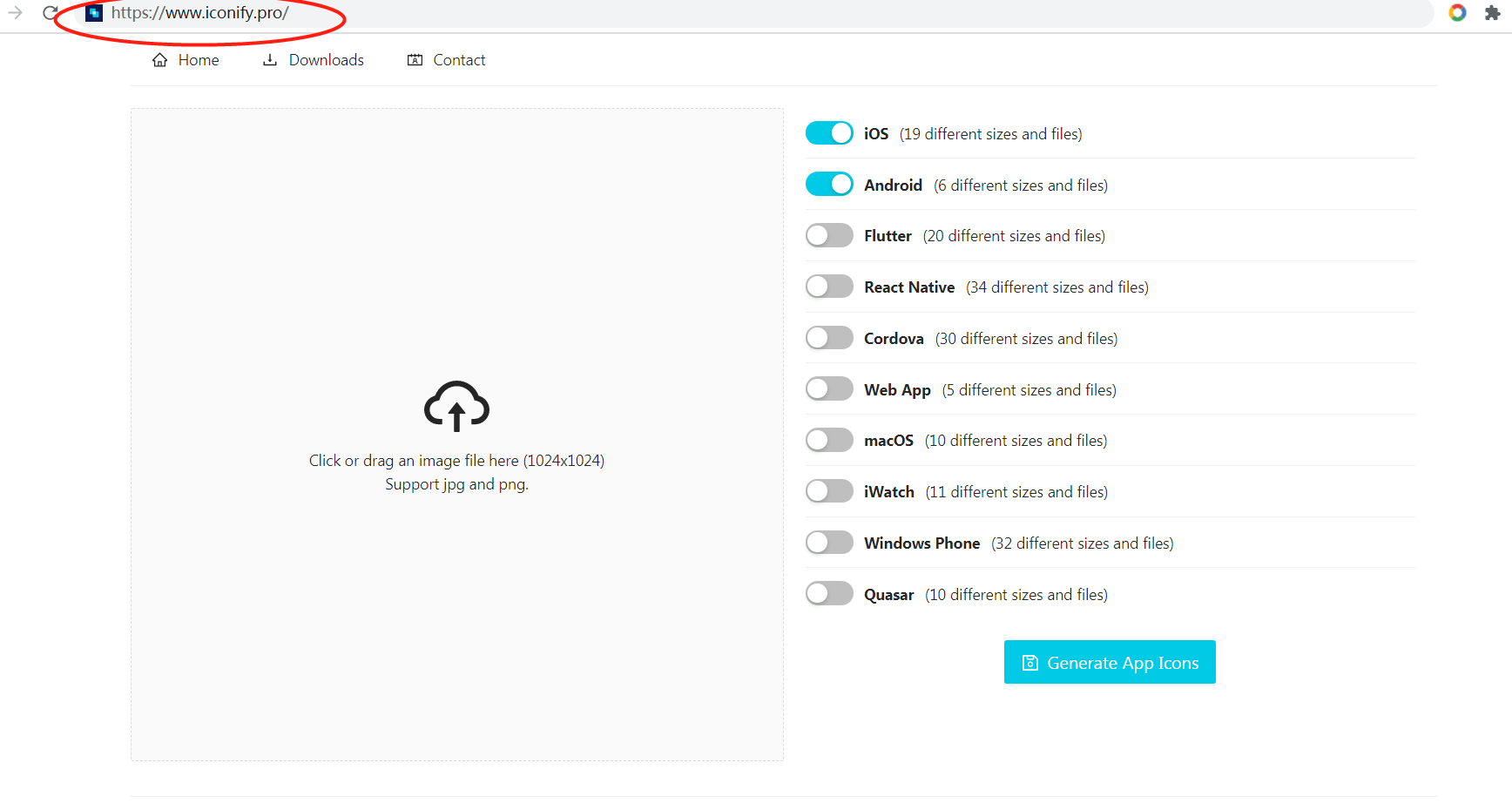Click the browser forward arrow
Image resolution: width=1512 pixels, height=810 pixels.
[x=15, y=12]
